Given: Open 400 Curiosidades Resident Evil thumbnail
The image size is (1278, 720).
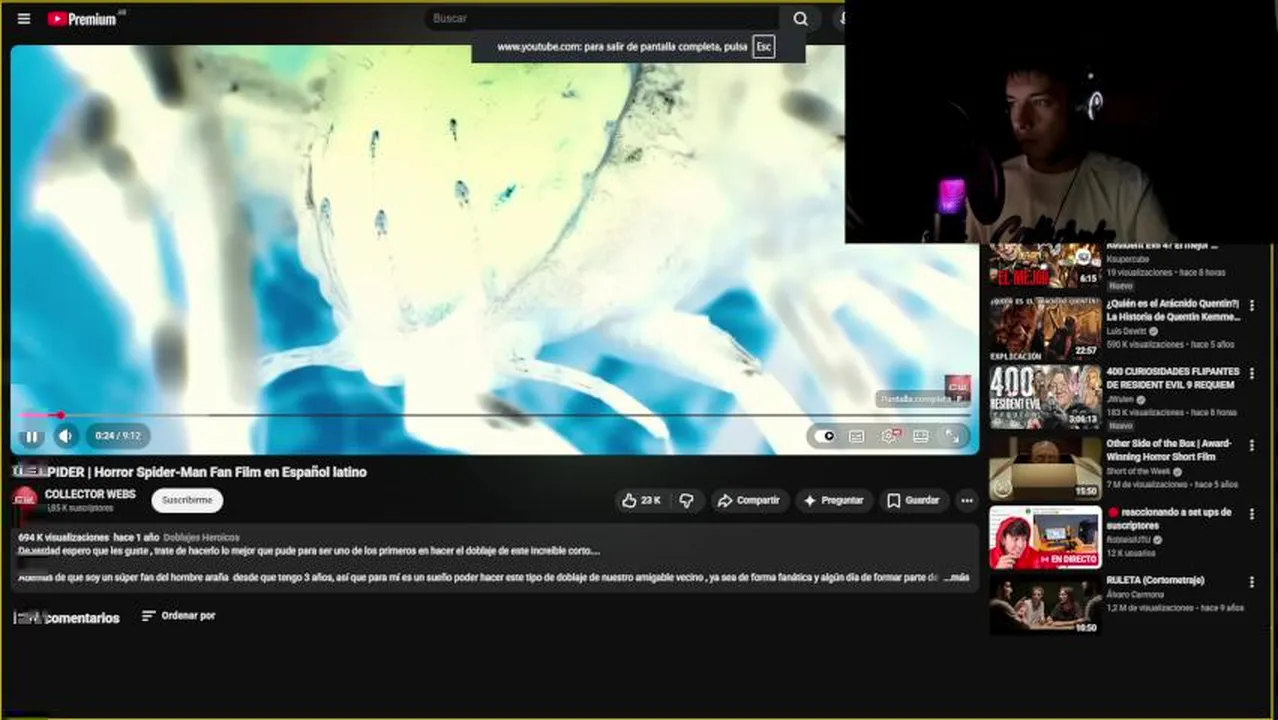Looking at the screenshot, I should [1045, 397].
